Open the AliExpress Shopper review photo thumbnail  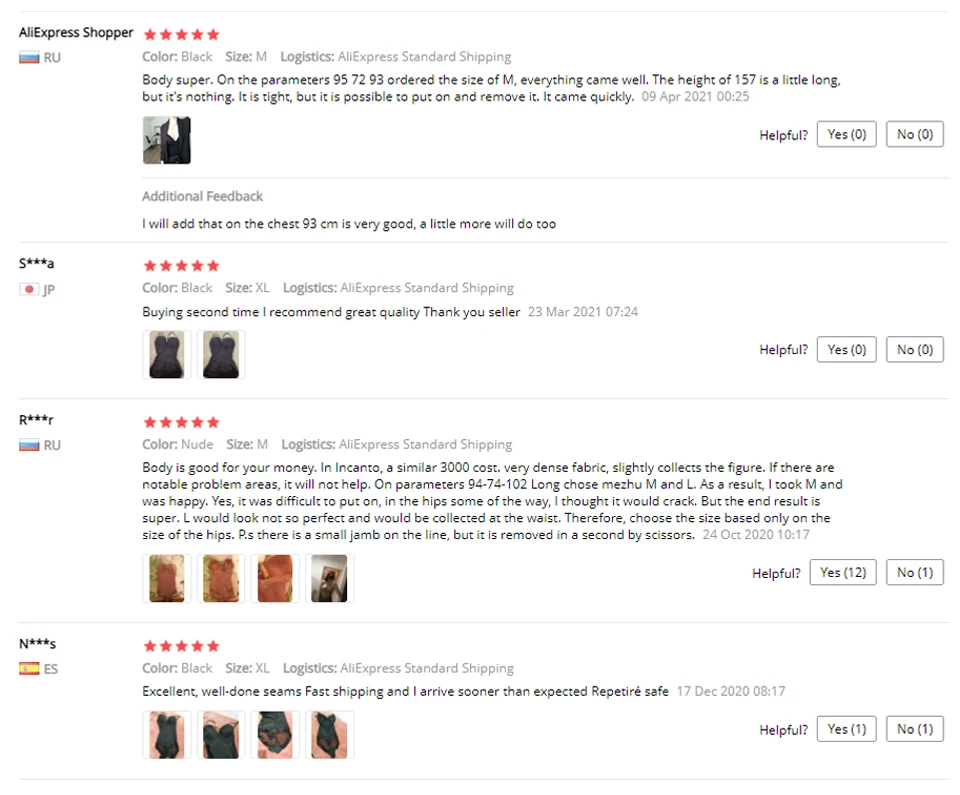click(167, 140)
